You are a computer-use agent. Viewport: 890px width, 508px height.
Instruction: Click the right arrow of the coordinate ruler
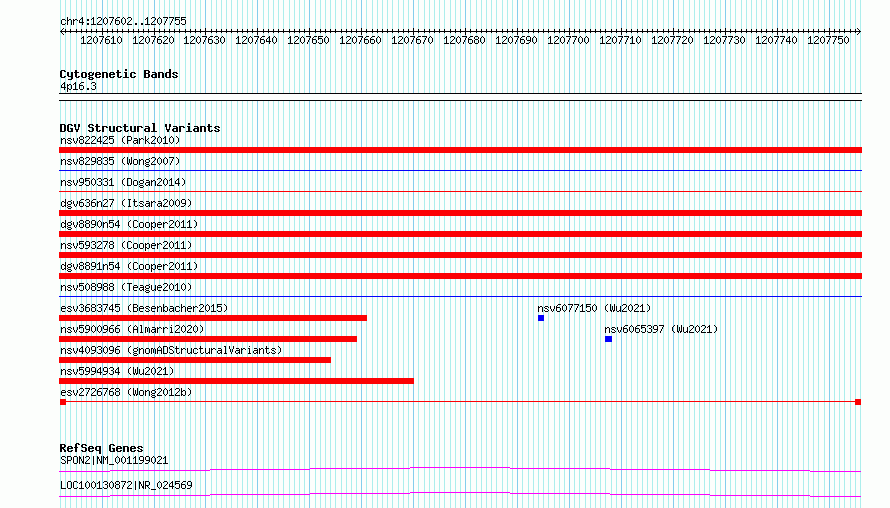859,31
